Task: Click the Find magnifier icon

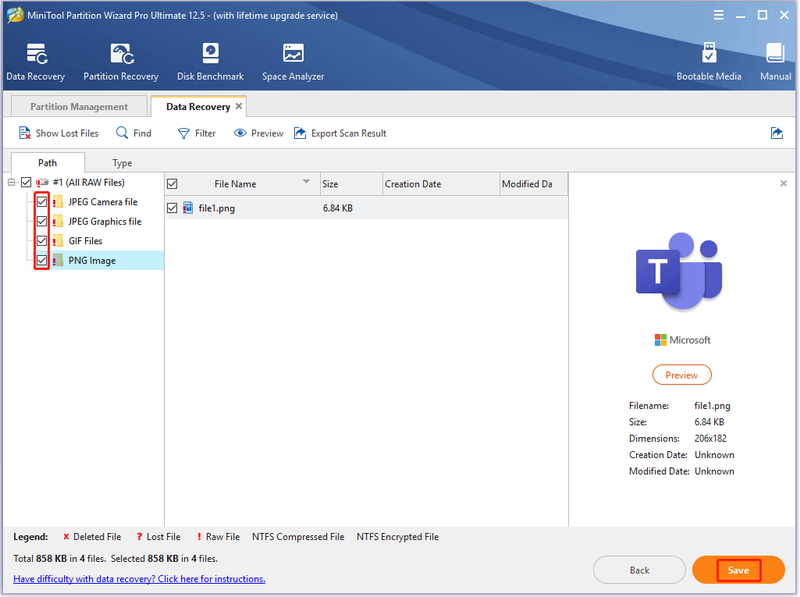Action: pos(122,133)
